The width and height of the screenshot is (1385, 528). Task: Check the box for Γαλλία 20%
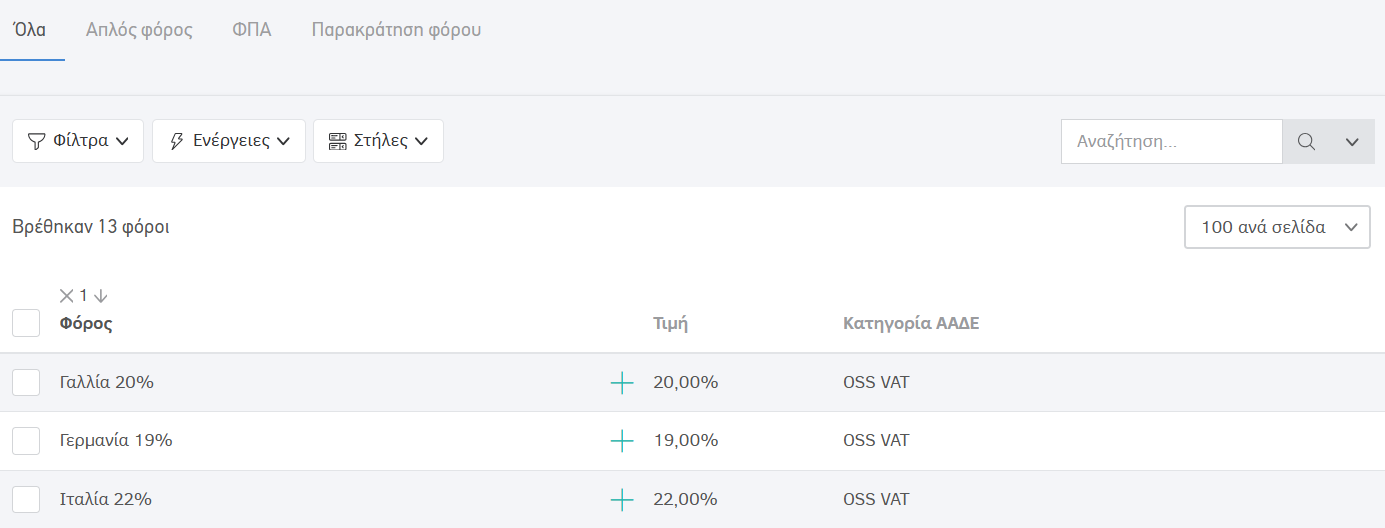[x=26, y=382]
